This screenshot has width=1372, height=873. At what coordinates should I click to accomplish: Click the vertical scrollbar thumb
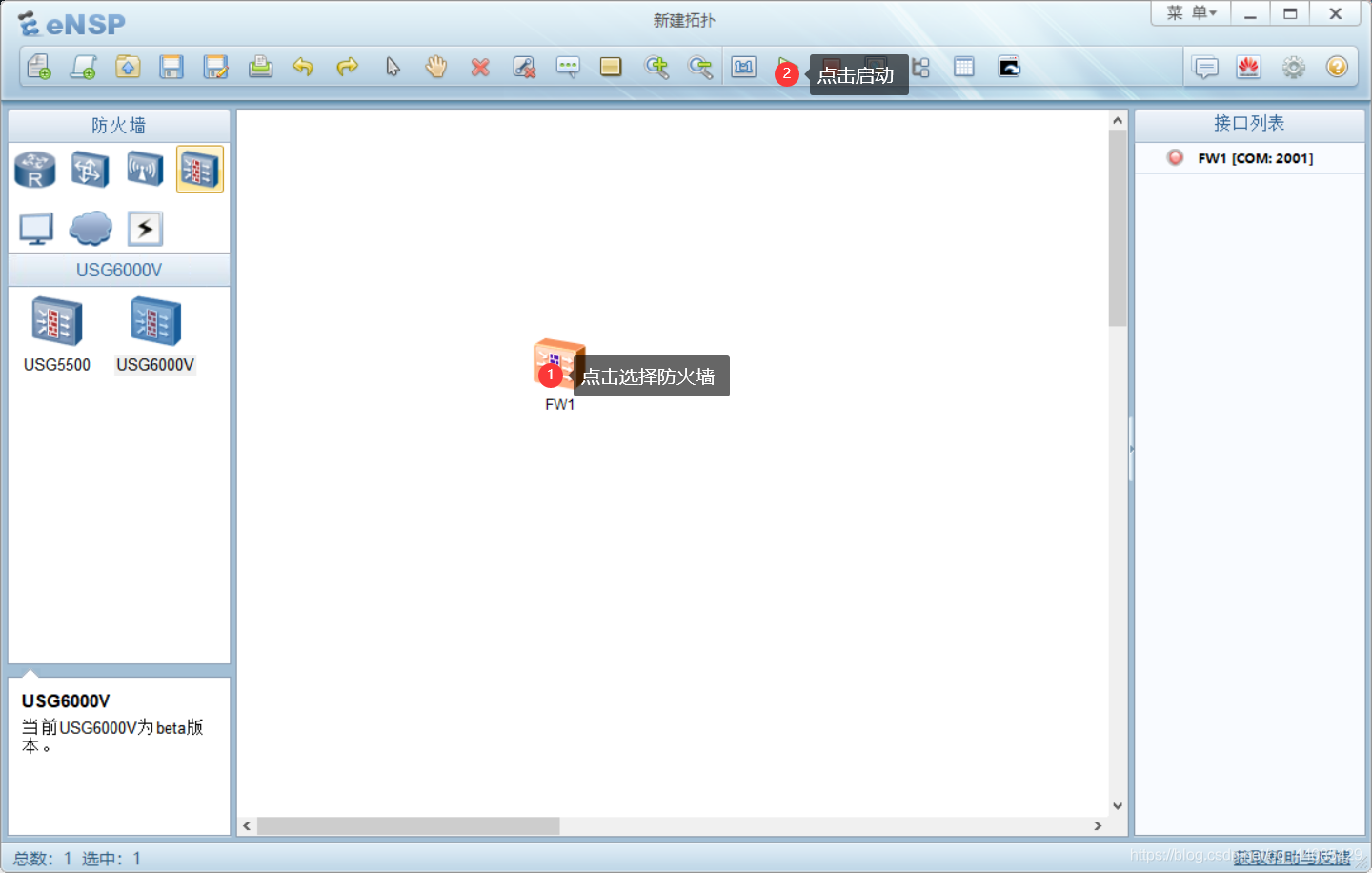[1118, 229]
